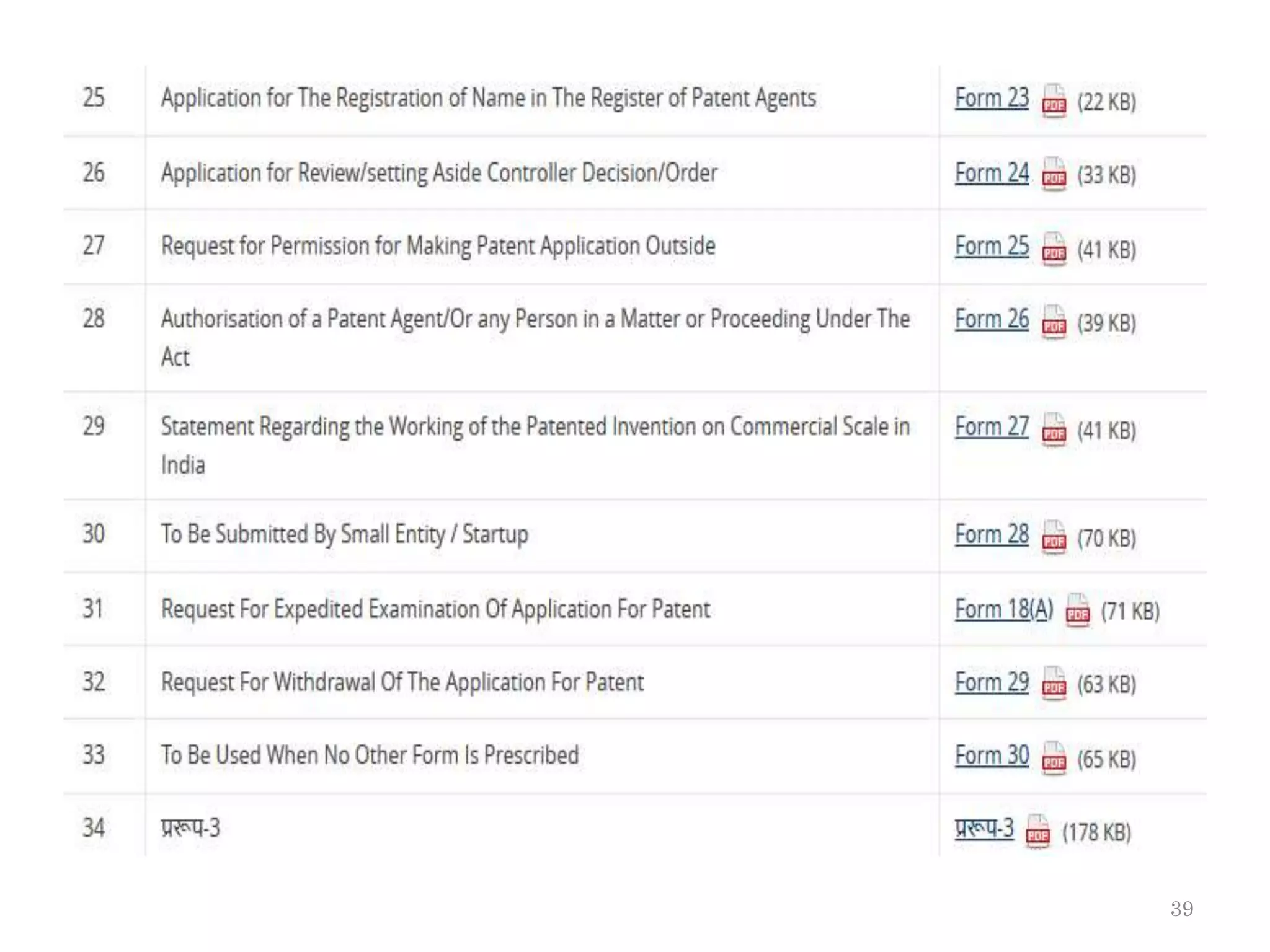Follow the Form 24 hyperlink

tap(992, 173)
